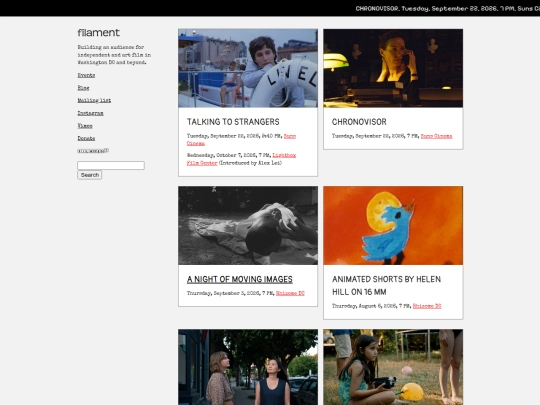The height and width of the screenshot is (405, 540).
Task: Select the tagline about independent and art film
Action: (x=114, y=55)
